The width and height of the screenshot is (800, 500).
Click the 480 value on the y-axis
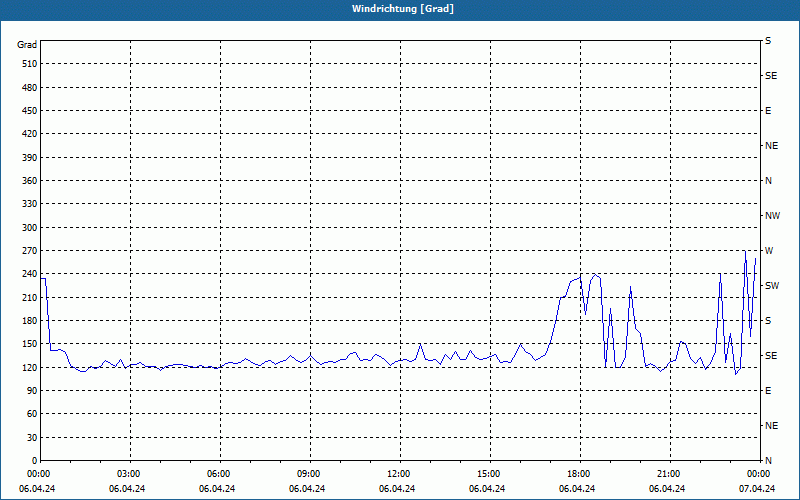coord(29,87)
